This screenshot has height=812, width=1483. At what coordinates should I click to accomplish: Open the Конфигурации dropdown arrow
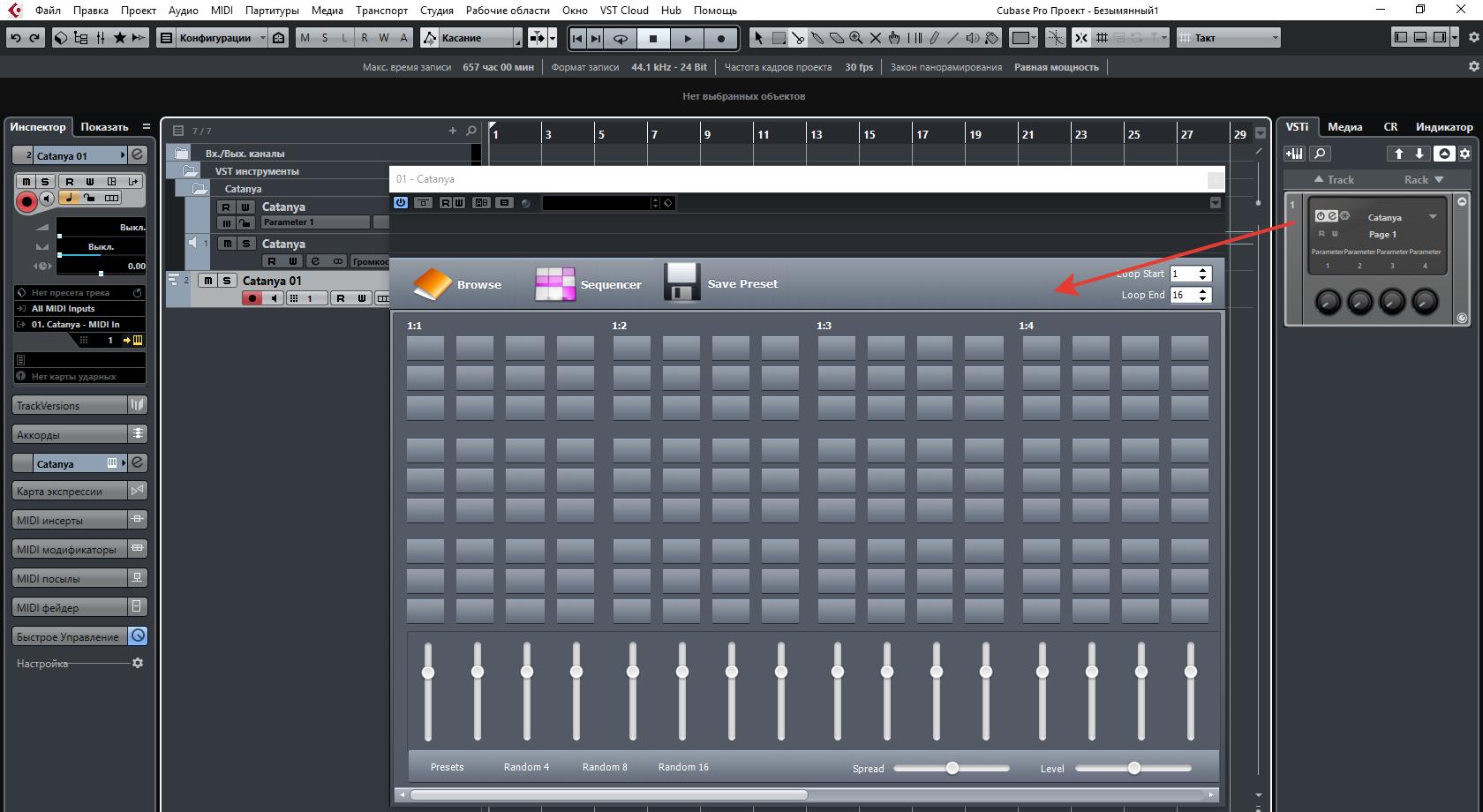(x=262, y=38)
